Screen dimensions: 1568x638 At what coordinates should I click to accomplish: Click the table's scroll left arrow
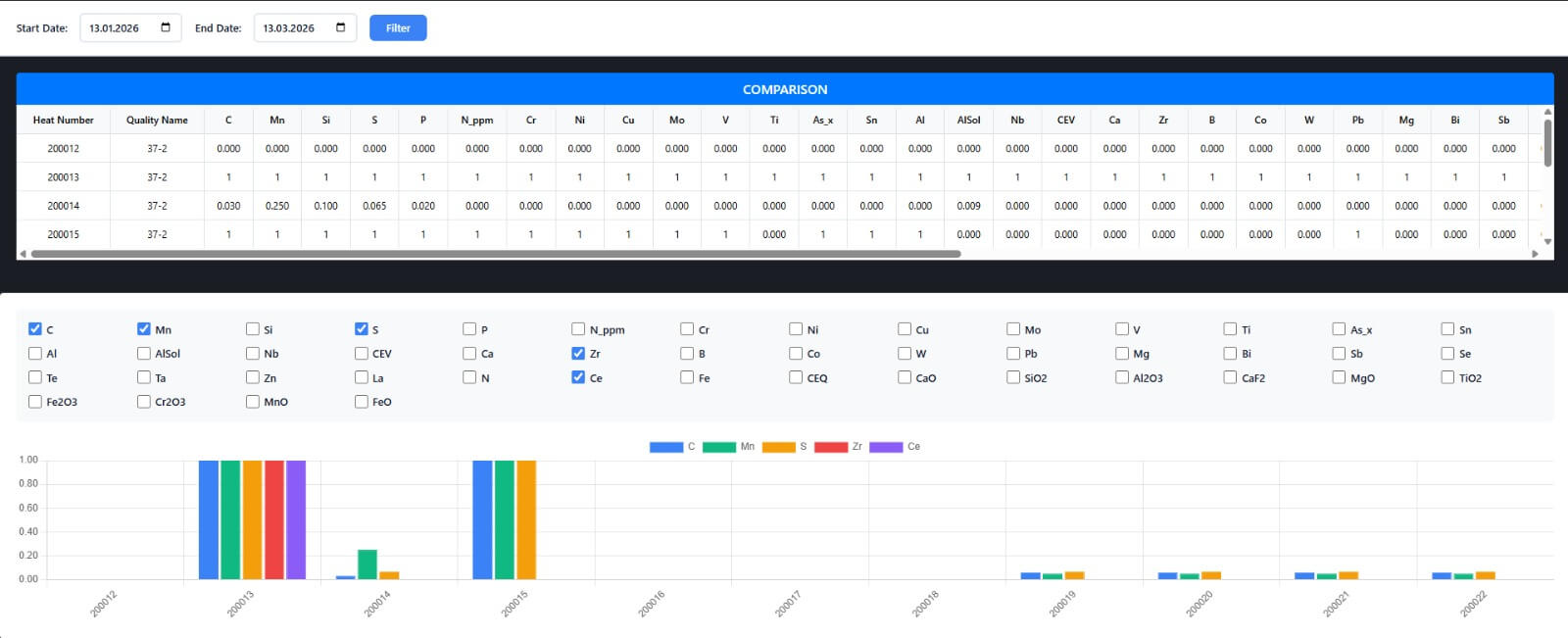click(x=24, y=254)
